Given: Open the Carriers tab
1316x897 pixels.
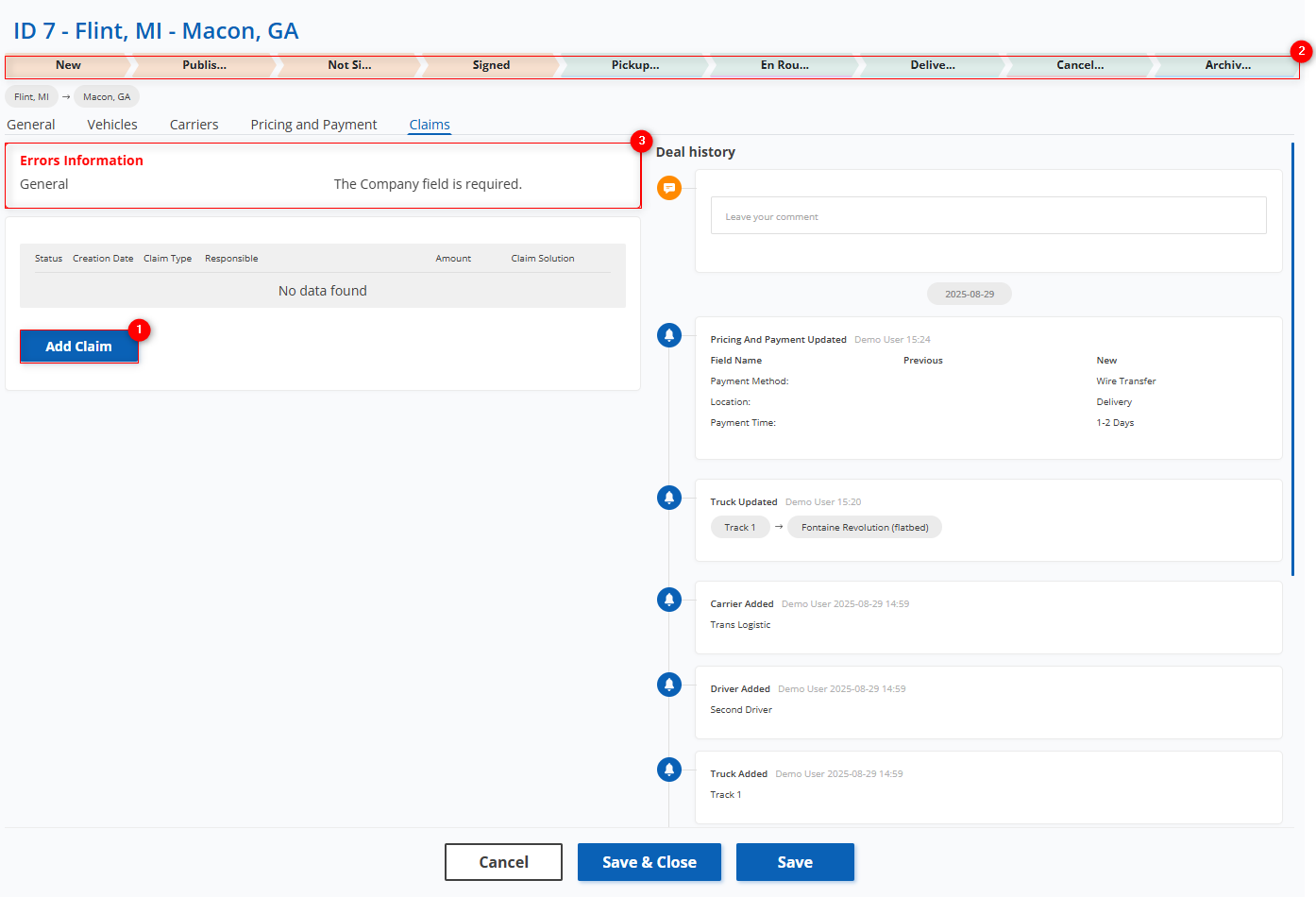Looking at the screenshot, I should click(194, 125).
